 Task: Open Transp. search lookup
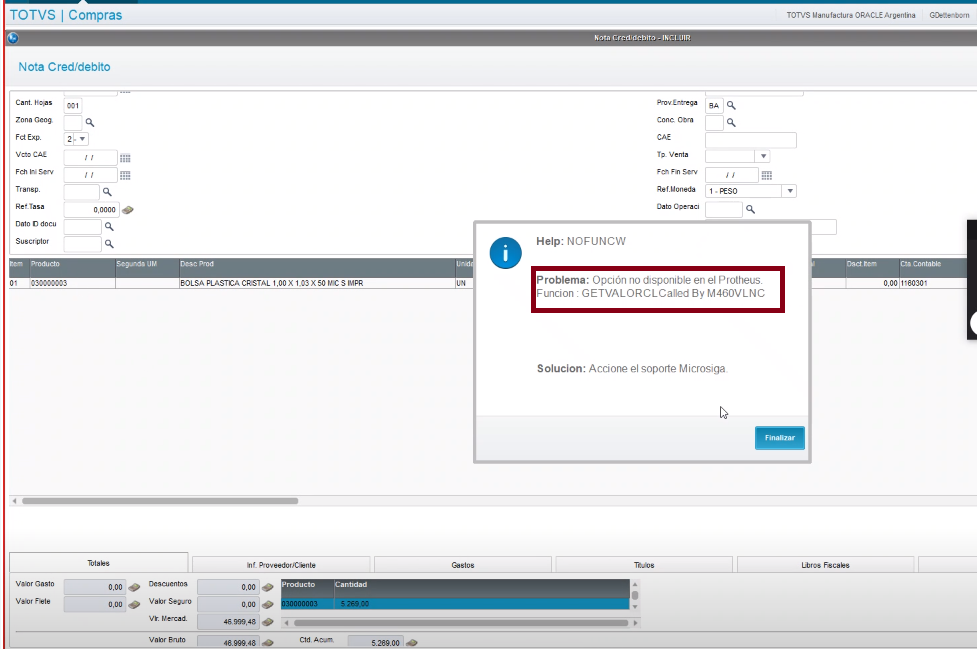pos(107,192)
